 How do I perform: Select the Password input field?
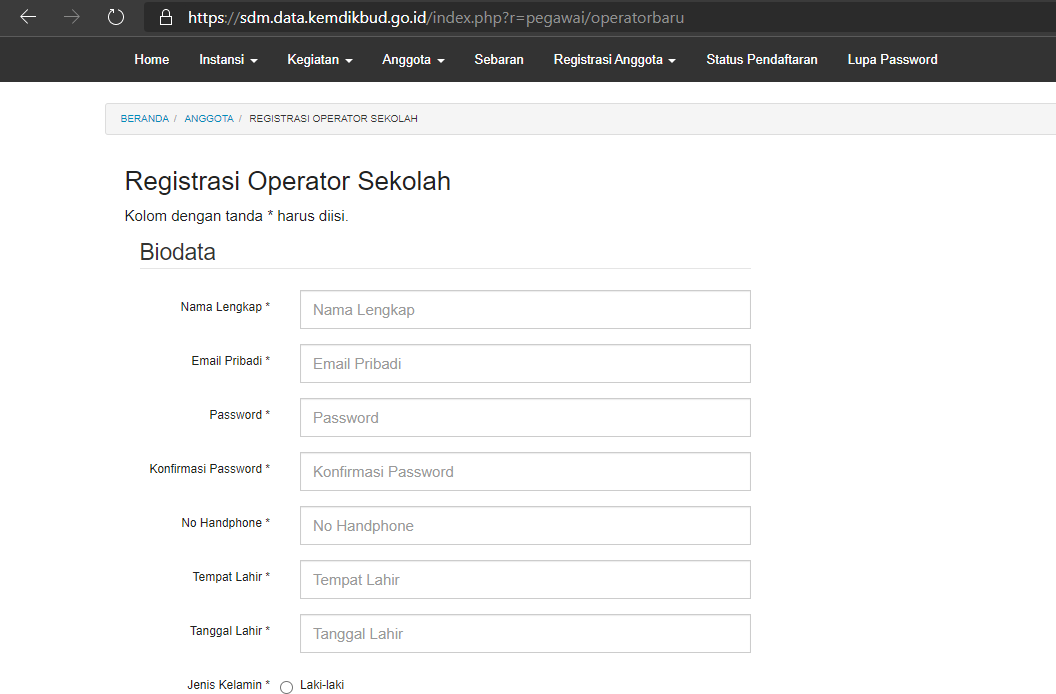click(x=524, y=417)
